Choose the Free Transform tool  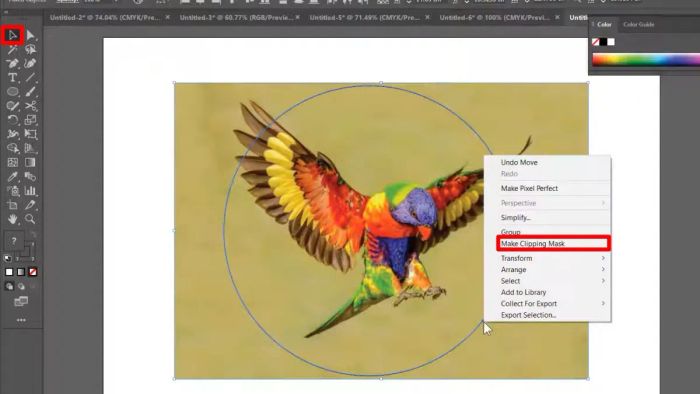point(30,134)
